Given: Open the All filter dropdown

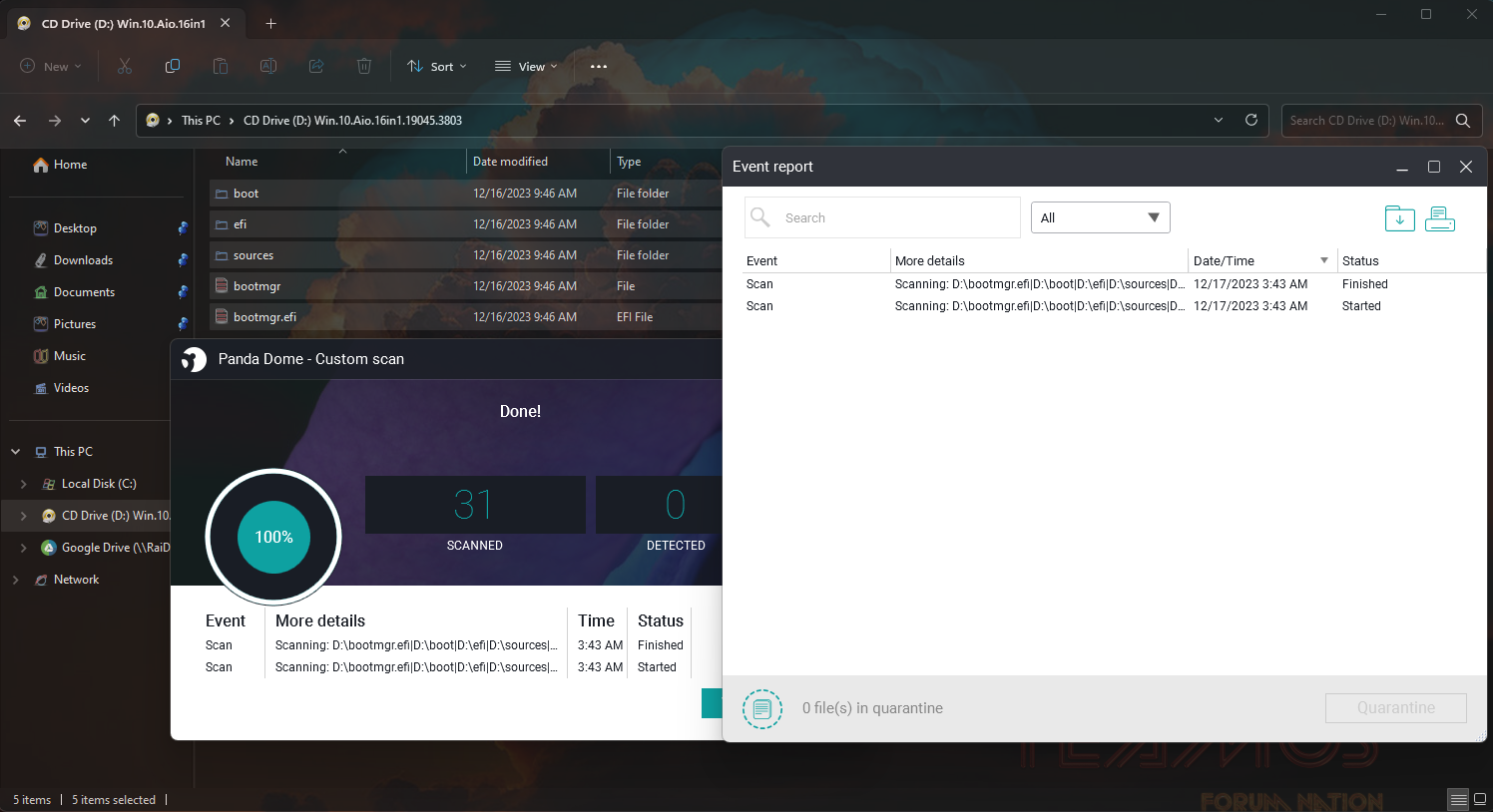Looking at the screenshot, I should pos(1100,217).
